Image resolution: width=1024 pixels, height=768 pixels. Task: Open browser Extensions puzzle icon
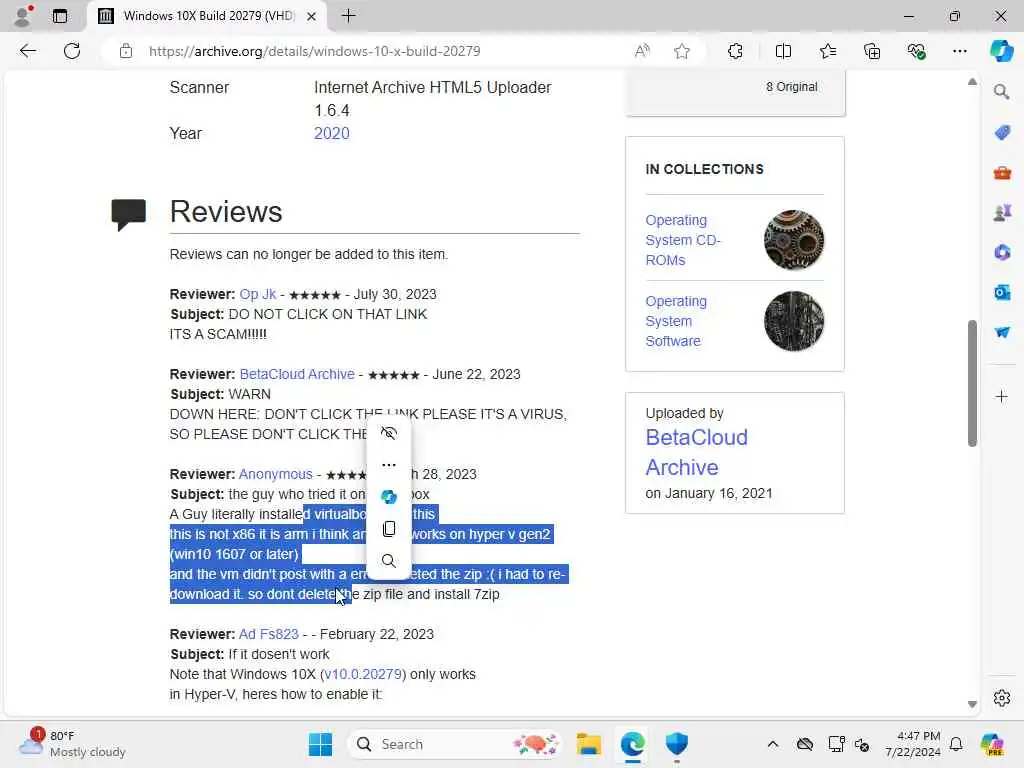tap(735, 51)
